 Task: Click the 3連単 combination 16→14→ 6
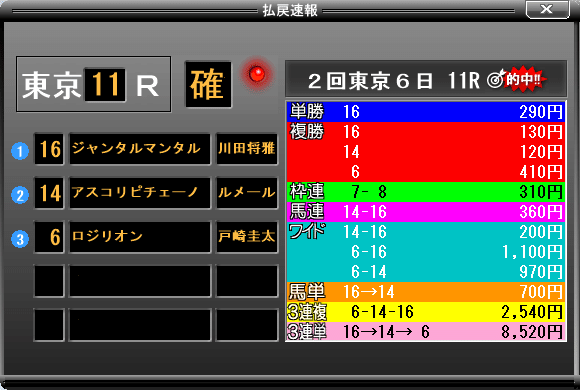[386, 332]
